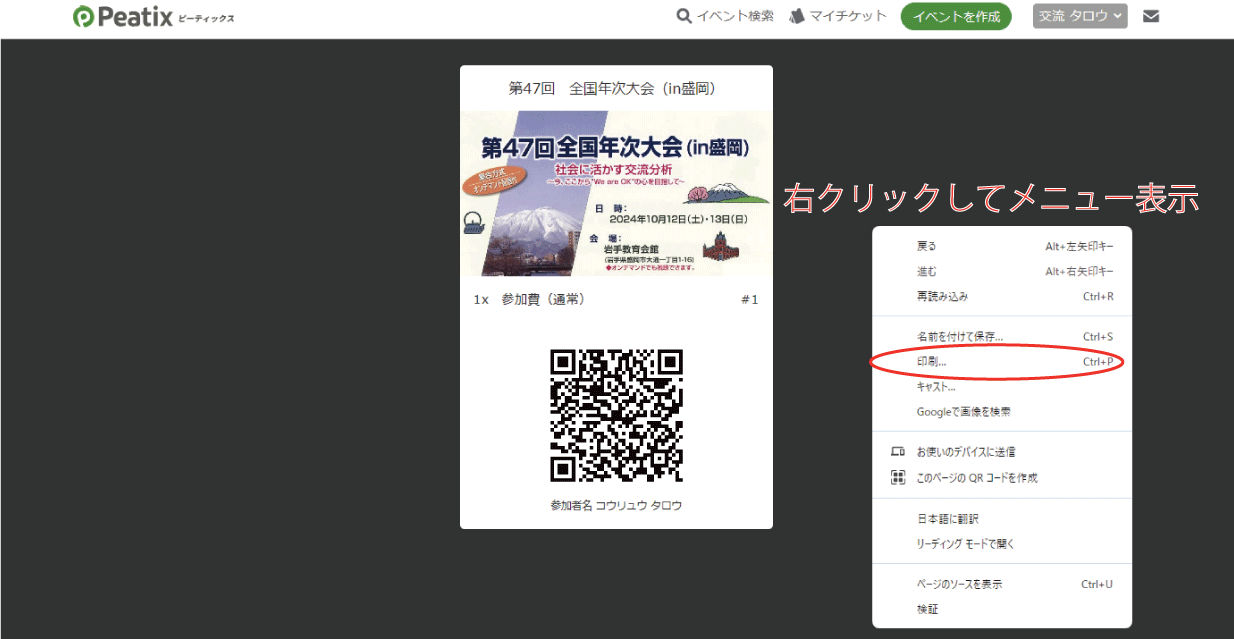Click the ticket QR code
The width and height of the screenshot is (1234, 639).
616,415
